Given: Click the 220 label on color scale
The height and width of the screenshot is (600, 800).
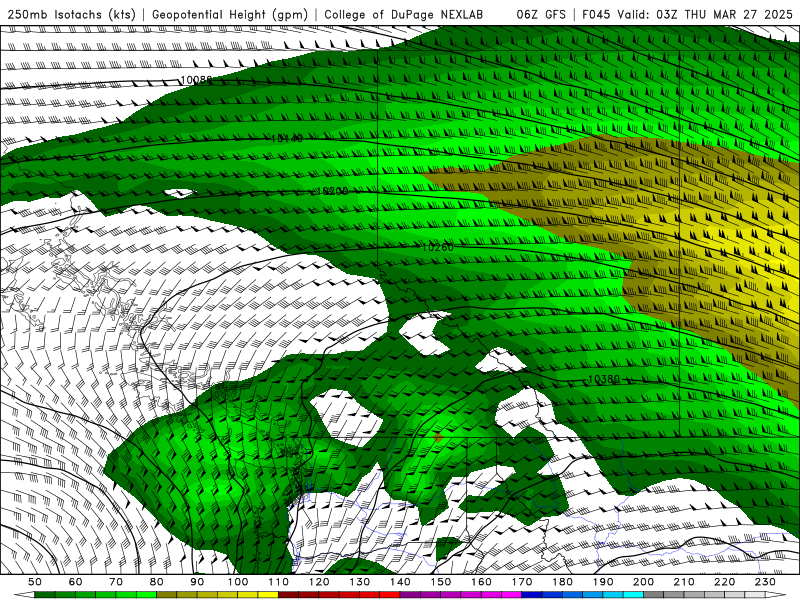Looking at the screenshot, I should tap(724, 582).
